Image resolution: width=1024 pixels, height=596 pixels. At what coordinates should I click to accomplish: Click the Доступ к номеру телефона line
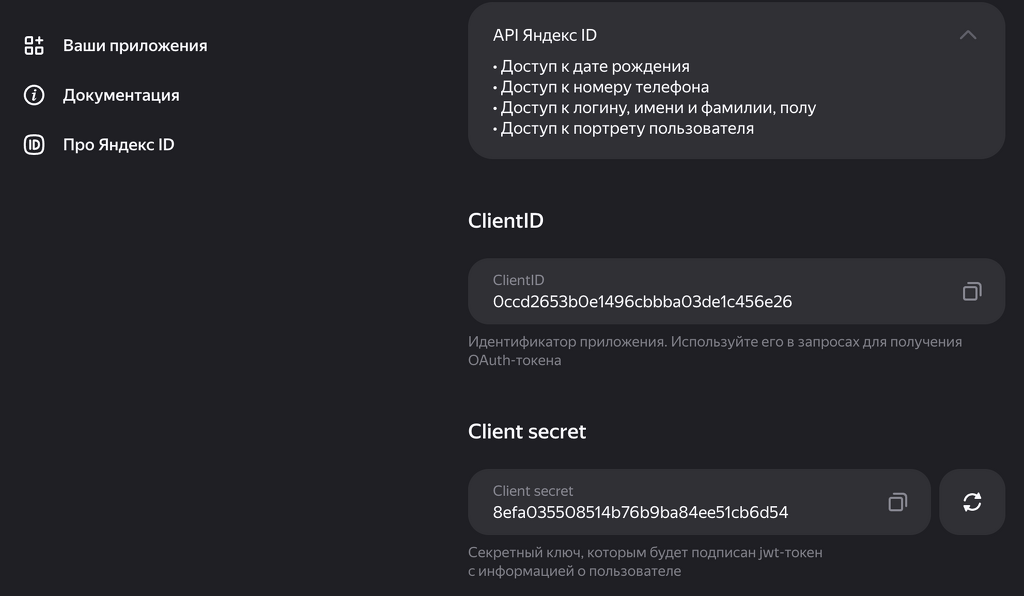tap(604, 87)
